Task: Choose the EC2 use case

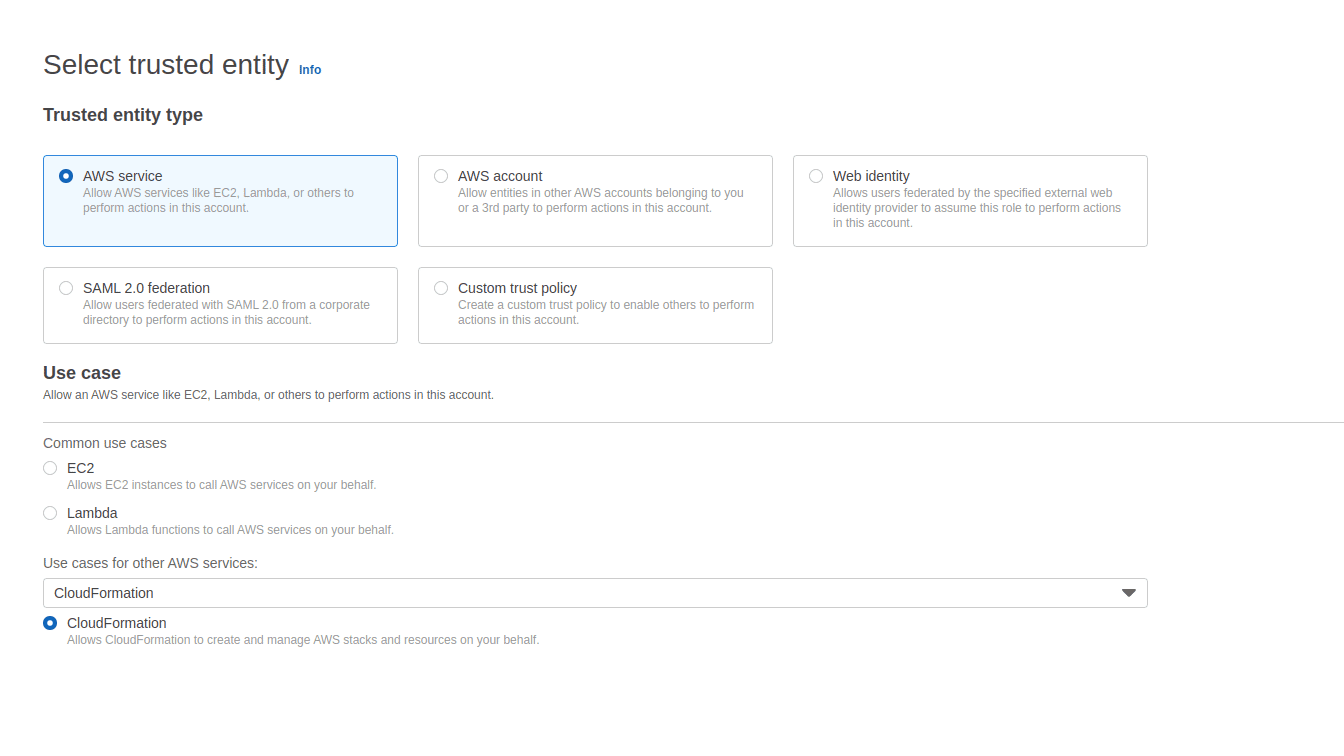Action: (x=50, y=468)
